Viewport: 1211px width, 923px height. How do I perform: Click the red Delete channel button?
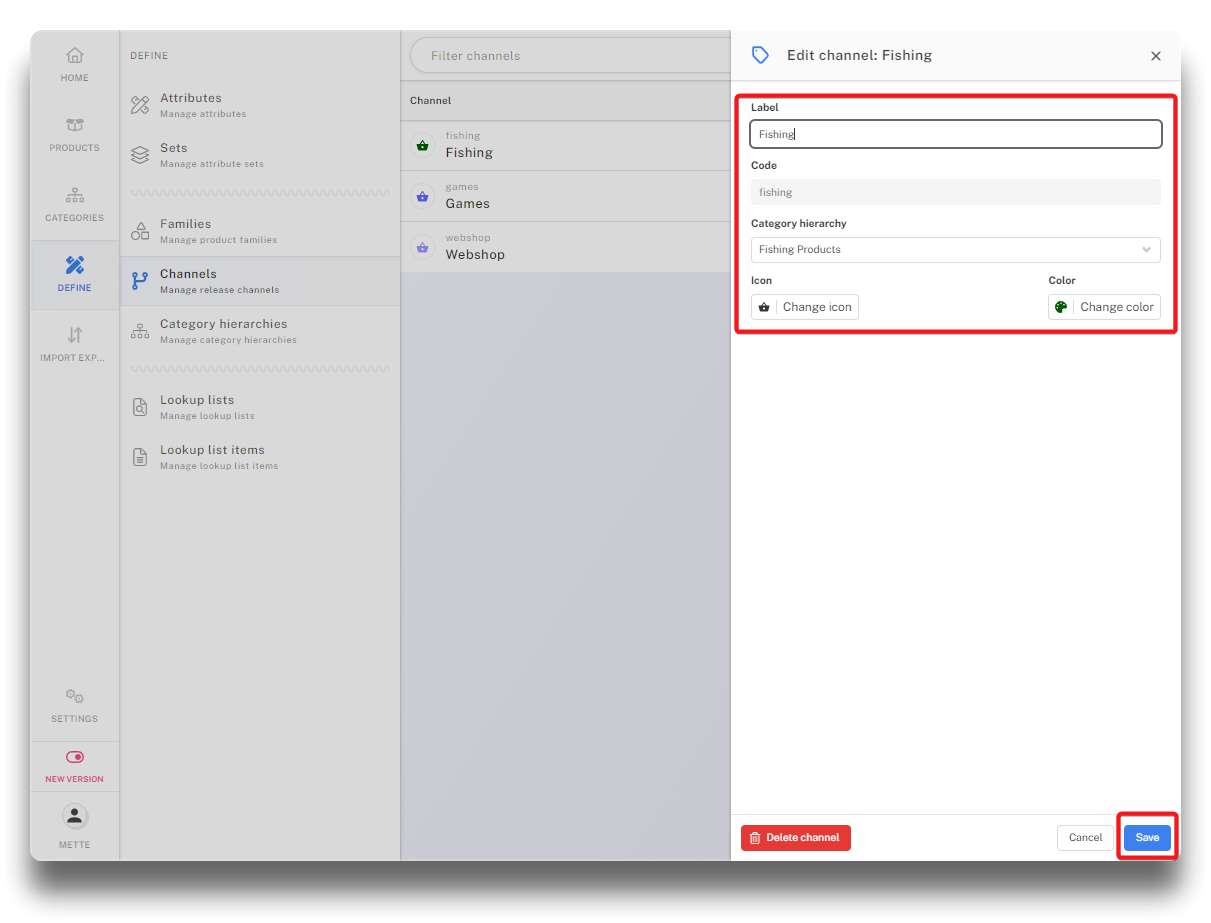click(795, 838)
